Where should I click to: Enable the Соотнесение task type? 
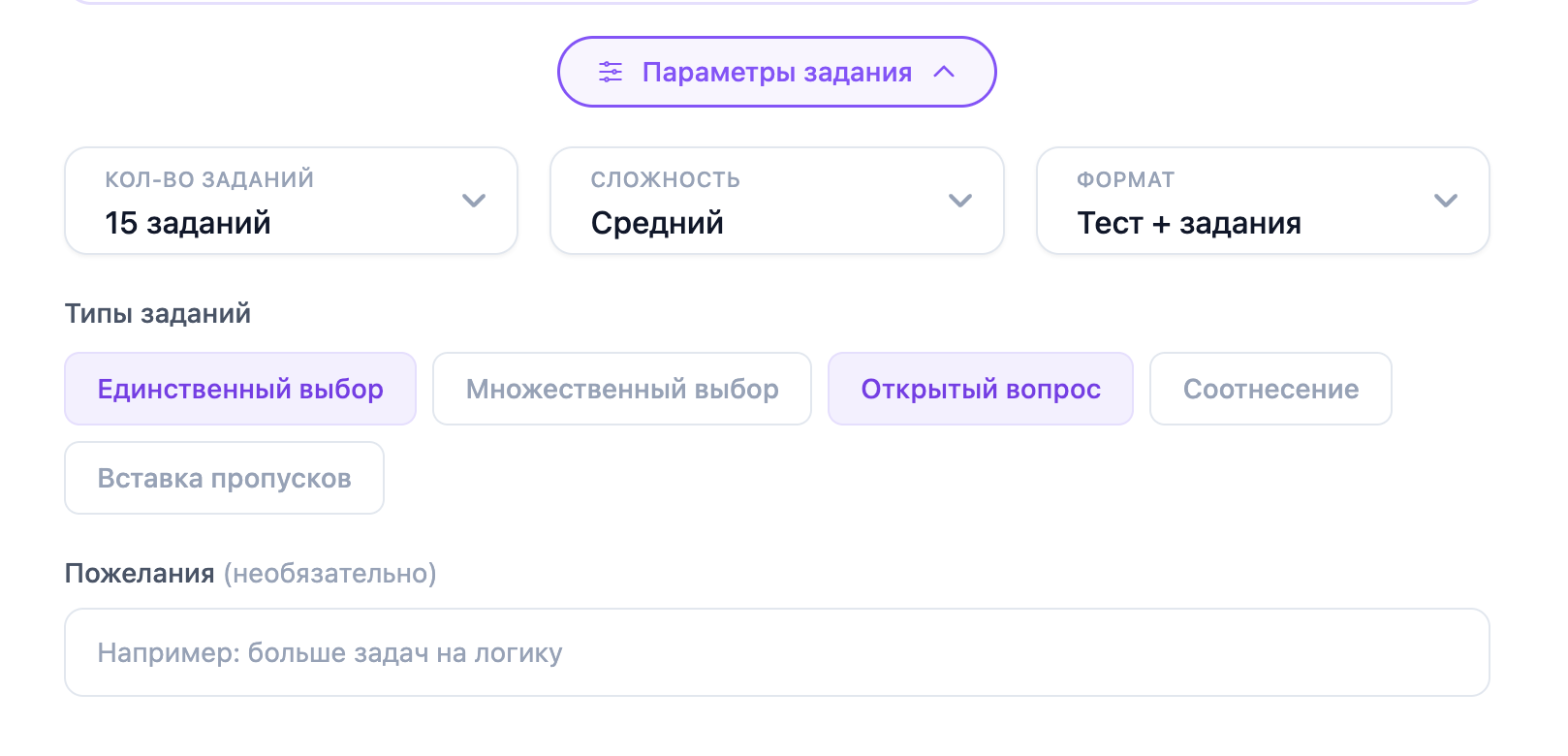[x=1270, y=389]
